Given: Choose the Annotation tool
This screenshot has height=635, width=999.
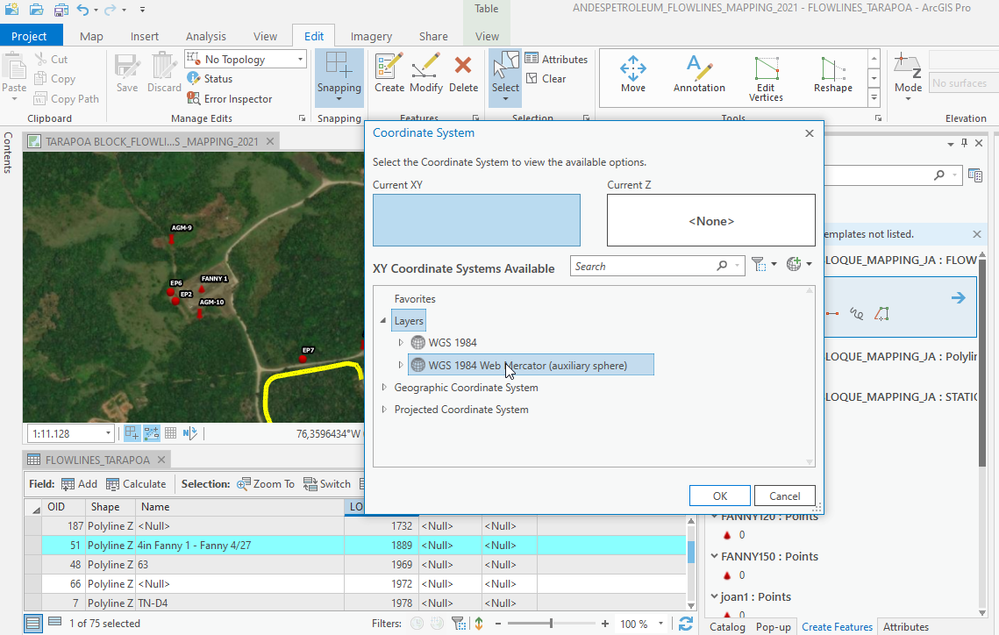Looking at the screenshot, I should coord(699,74).
